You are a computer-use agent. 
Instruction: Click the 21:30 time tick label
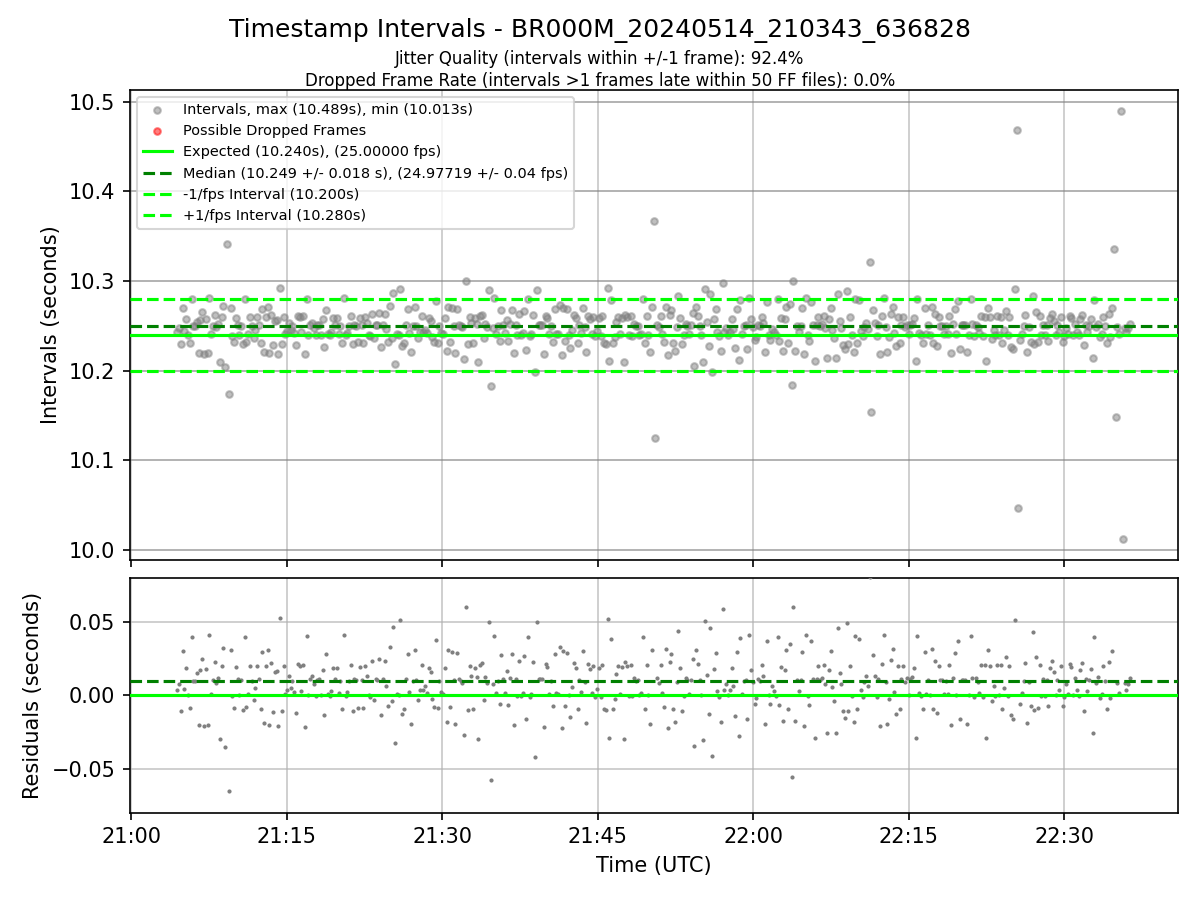(x=441, y=835)
